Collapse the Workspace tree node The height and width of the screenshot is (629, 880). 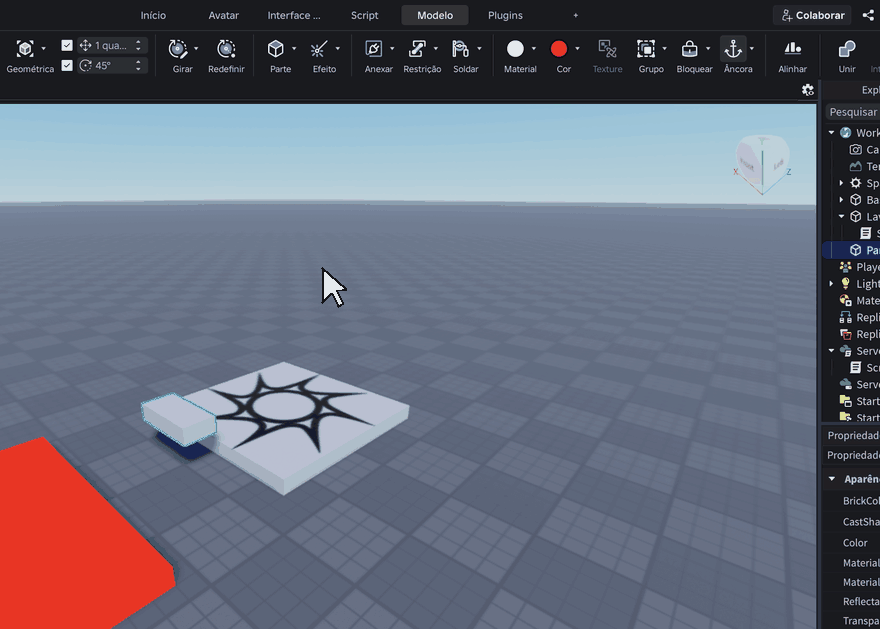pos(831,133)
